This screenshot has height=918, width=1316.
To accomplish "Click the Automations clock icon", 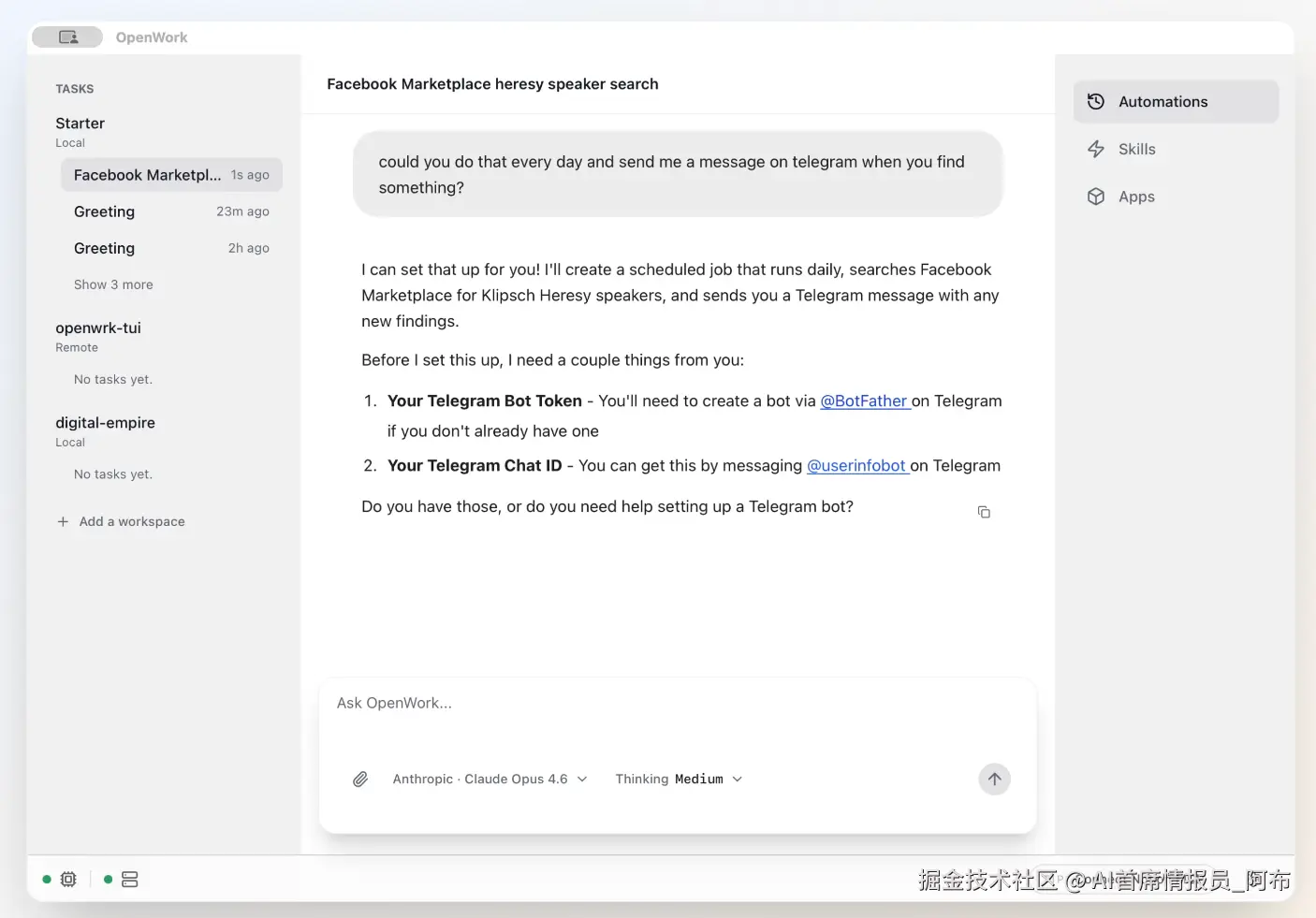I will (1096, 102).
